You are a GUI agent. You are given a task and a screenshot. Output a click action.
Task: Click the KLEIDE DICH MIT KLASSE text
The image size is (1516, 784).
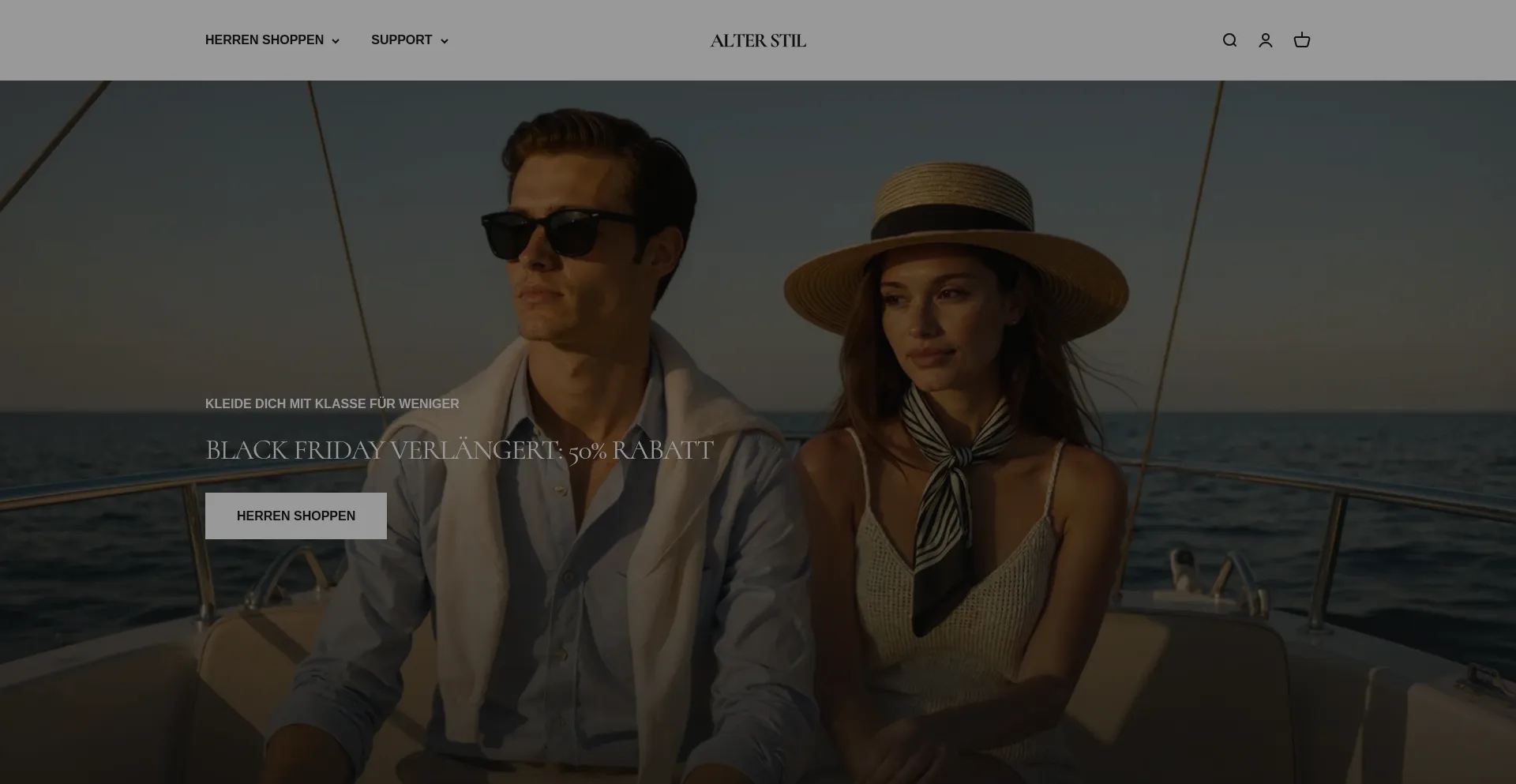click(331, 403)
